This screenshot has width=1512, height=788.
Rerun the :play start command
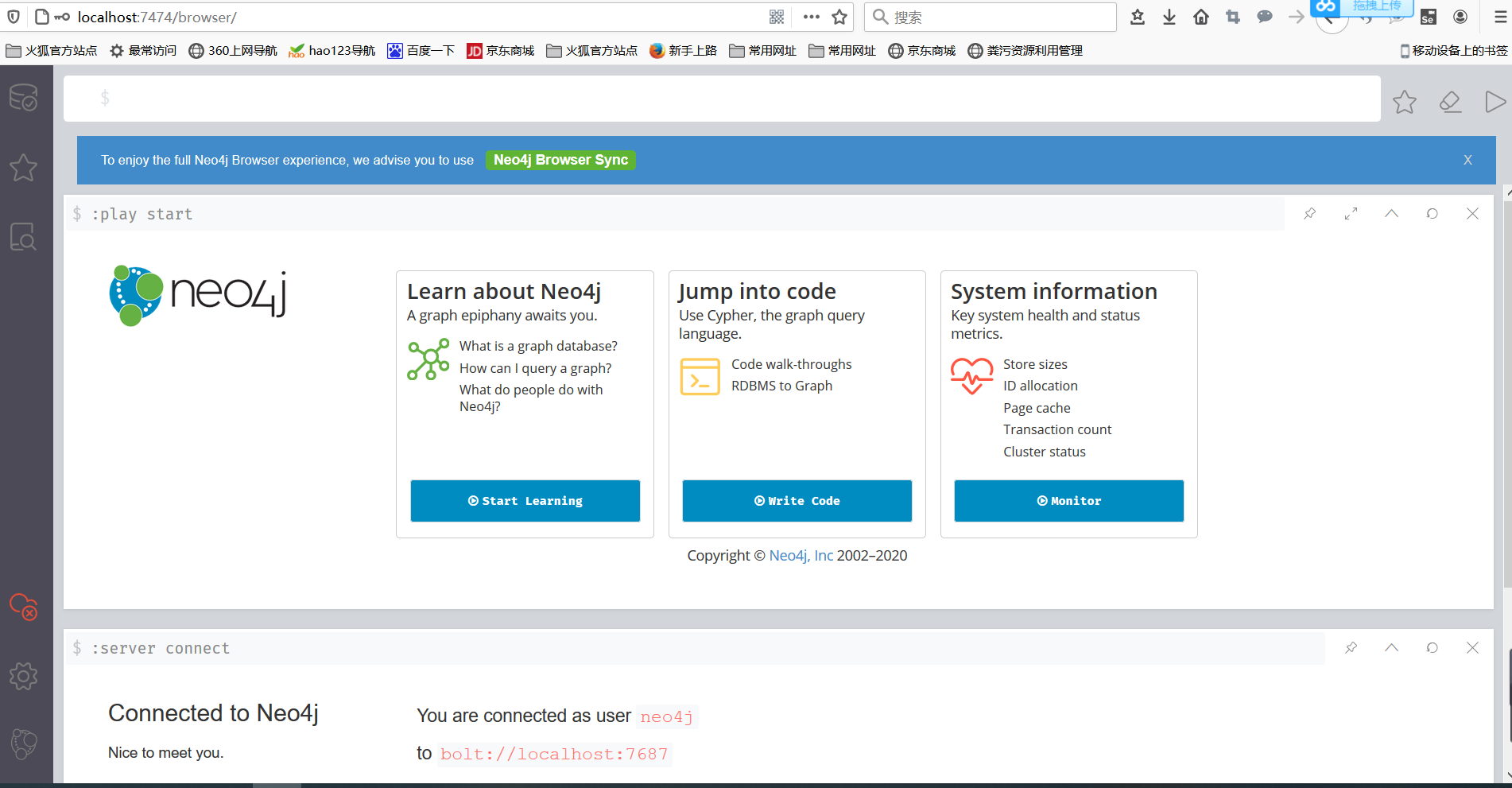[x=1432, y=213]
